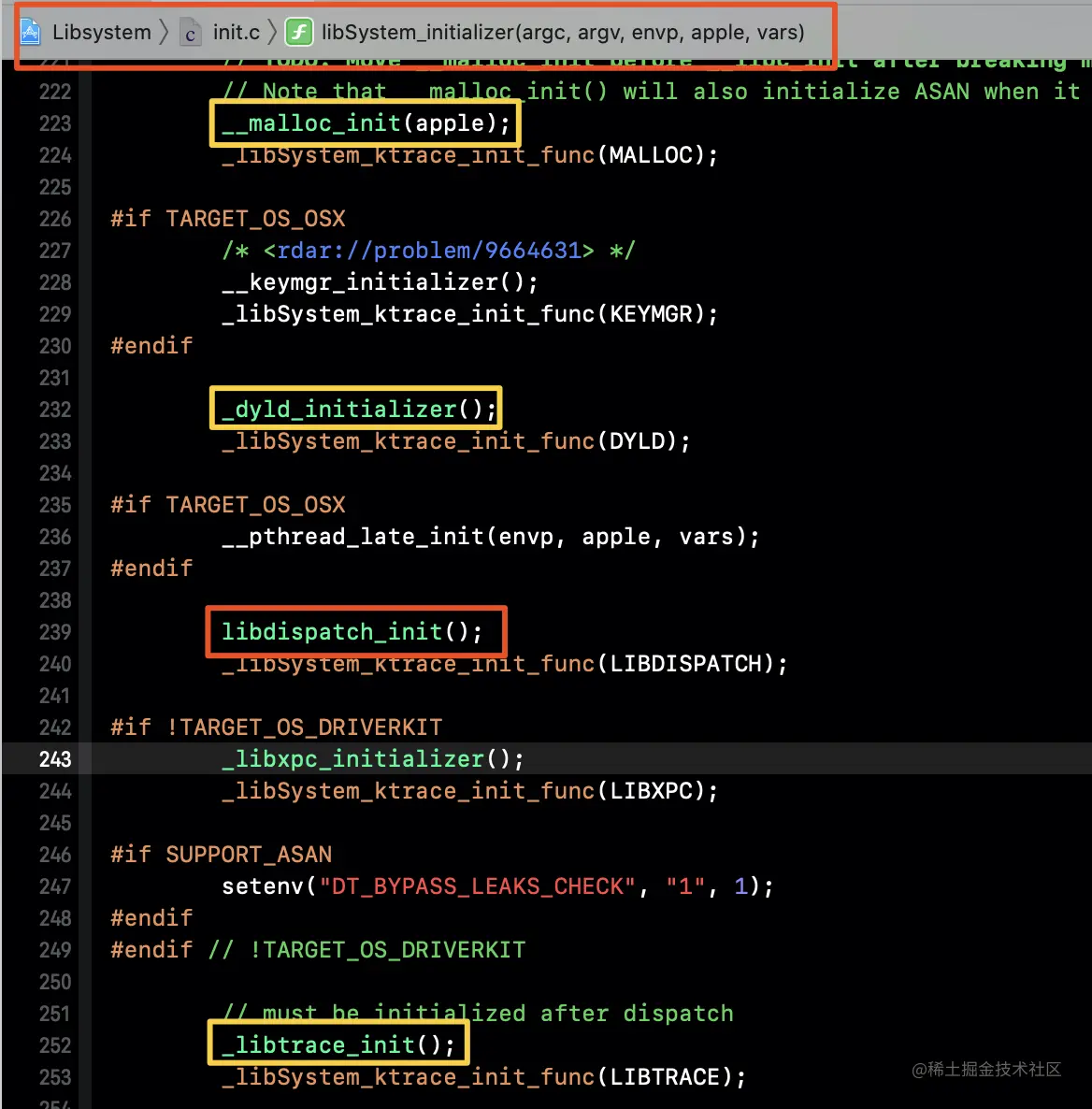Click #endif on line 248

point(151,918)
